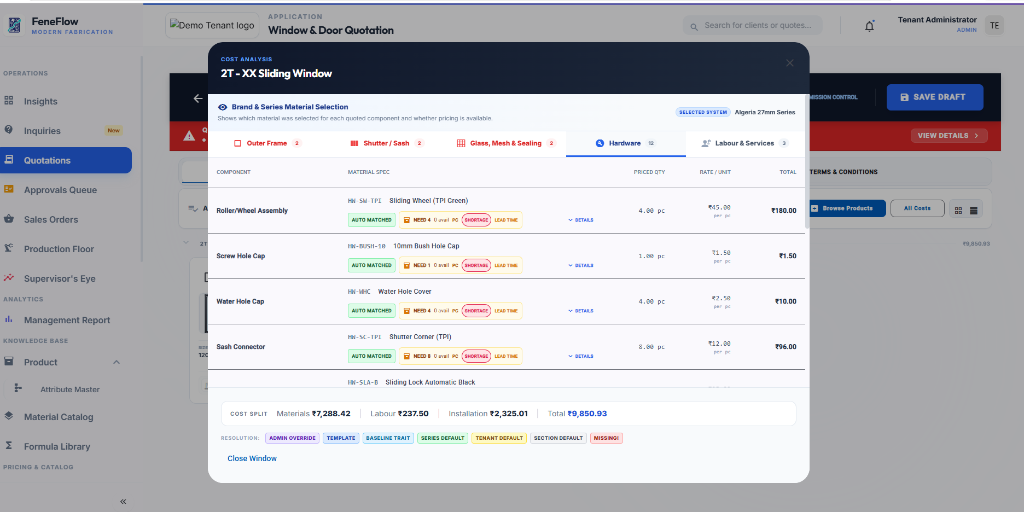The image size is (1024, 512).
Task: Click the All Costs button
Action: (x=917, y=208)
